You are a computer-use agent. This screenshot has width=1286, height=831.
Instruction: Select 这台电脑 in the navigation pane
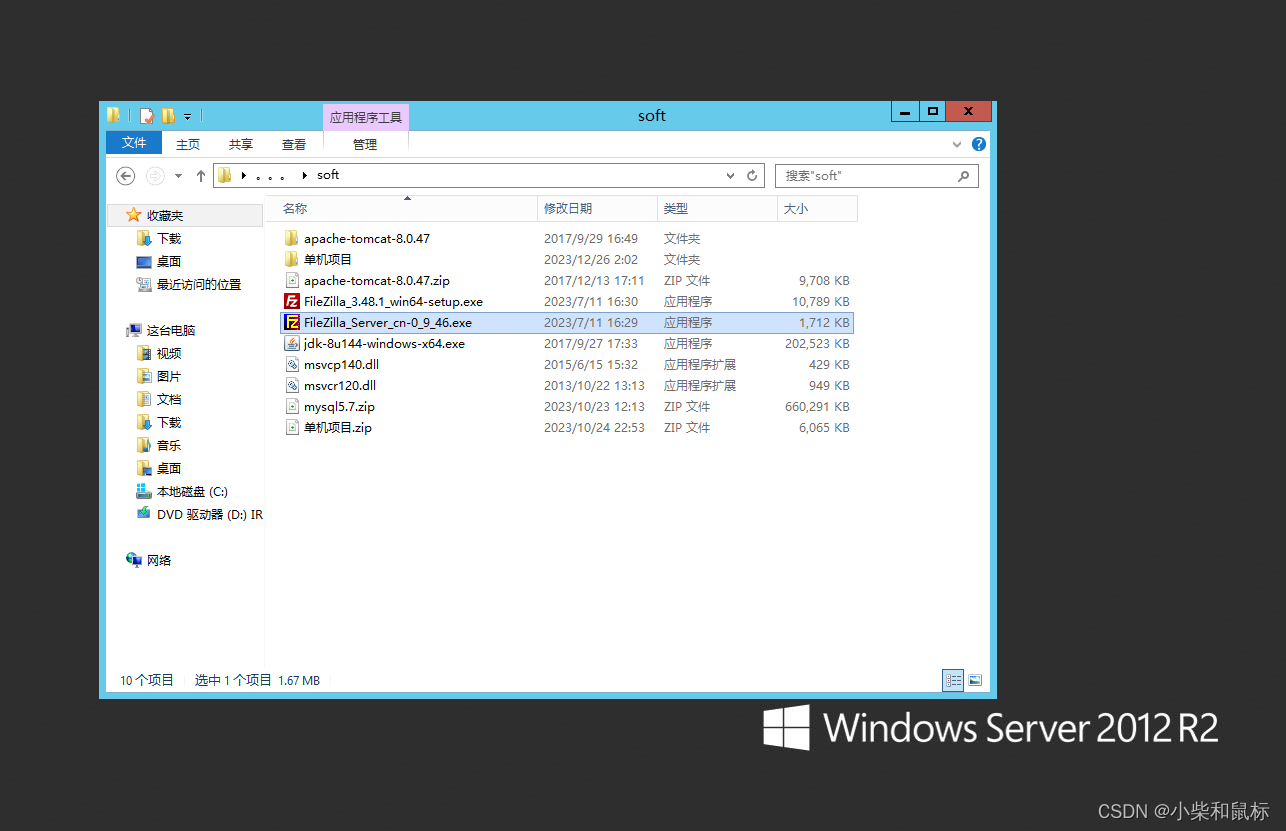coord(171,331)
